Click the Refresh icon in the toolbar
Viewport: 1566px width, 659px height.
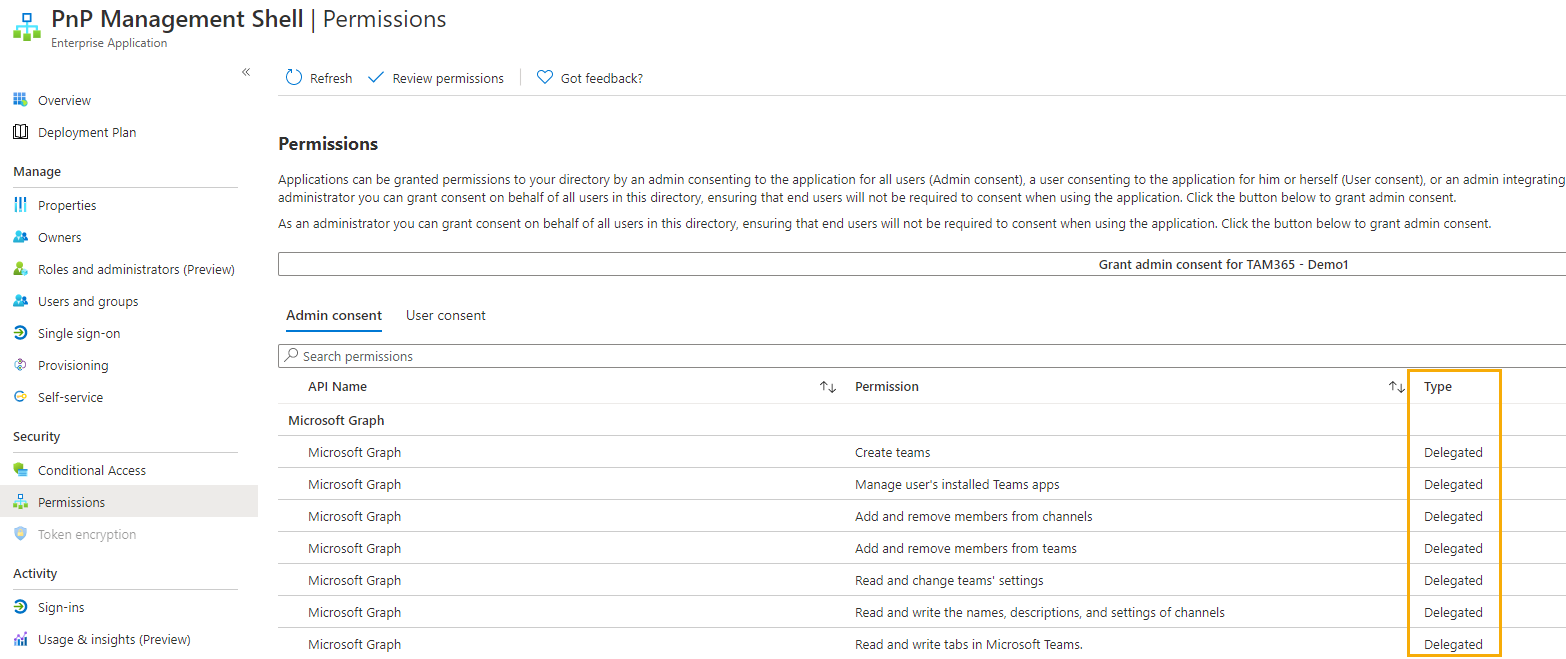coord(294,78)
